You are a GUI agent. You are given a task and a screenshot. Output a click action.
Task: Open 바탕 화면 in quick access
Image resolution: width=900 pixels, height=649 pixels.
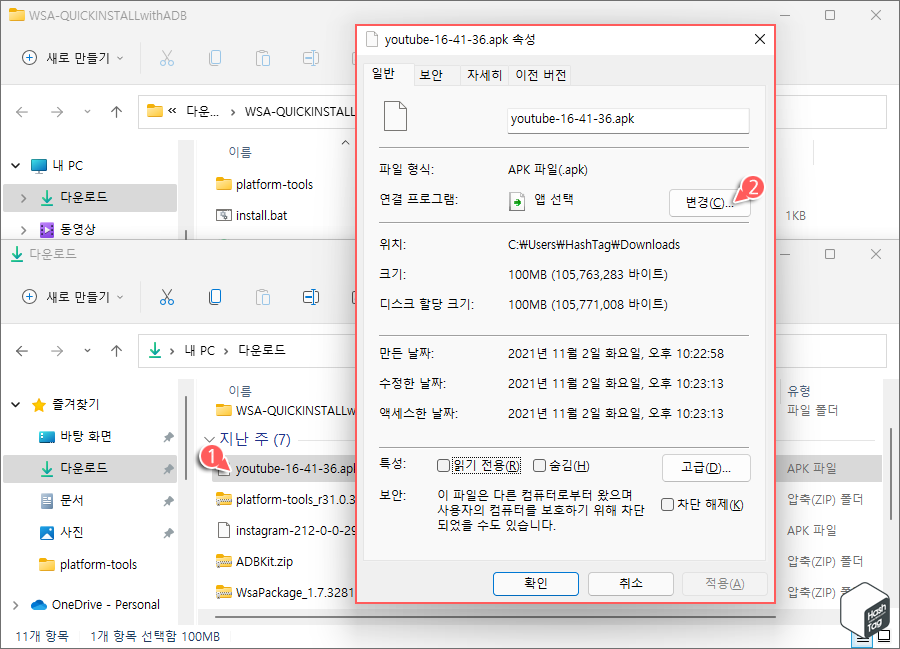click(86, 437)
